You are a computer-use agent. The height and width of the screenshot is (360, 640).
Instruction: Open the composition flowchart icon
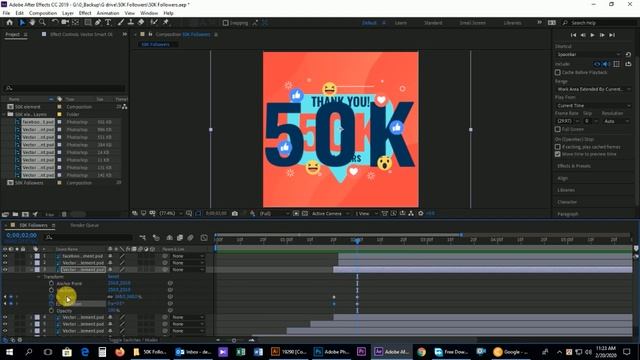point(411,213)
